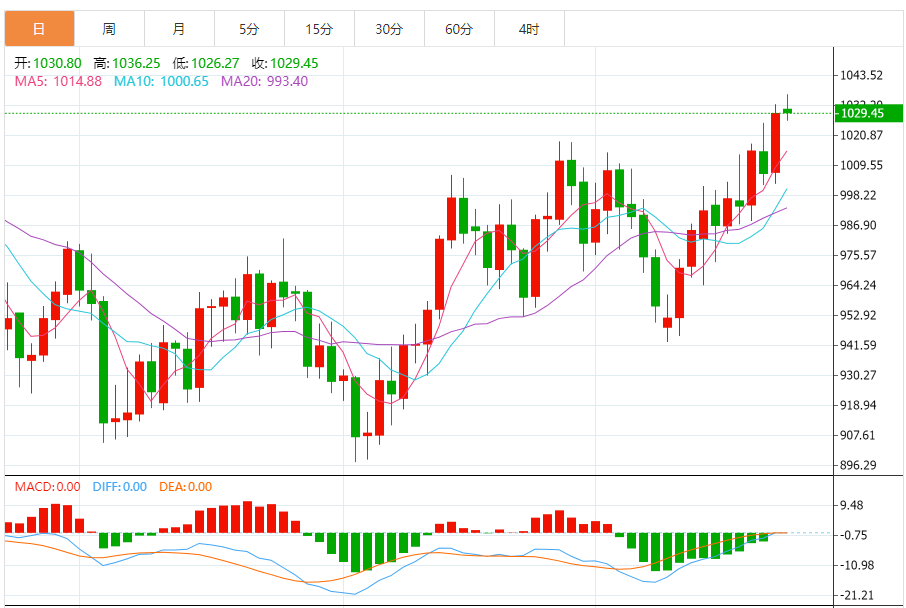The image size is (906, 608).
Task: Switch to the 周 weekly tab
Action: click(x=109, y=29)
